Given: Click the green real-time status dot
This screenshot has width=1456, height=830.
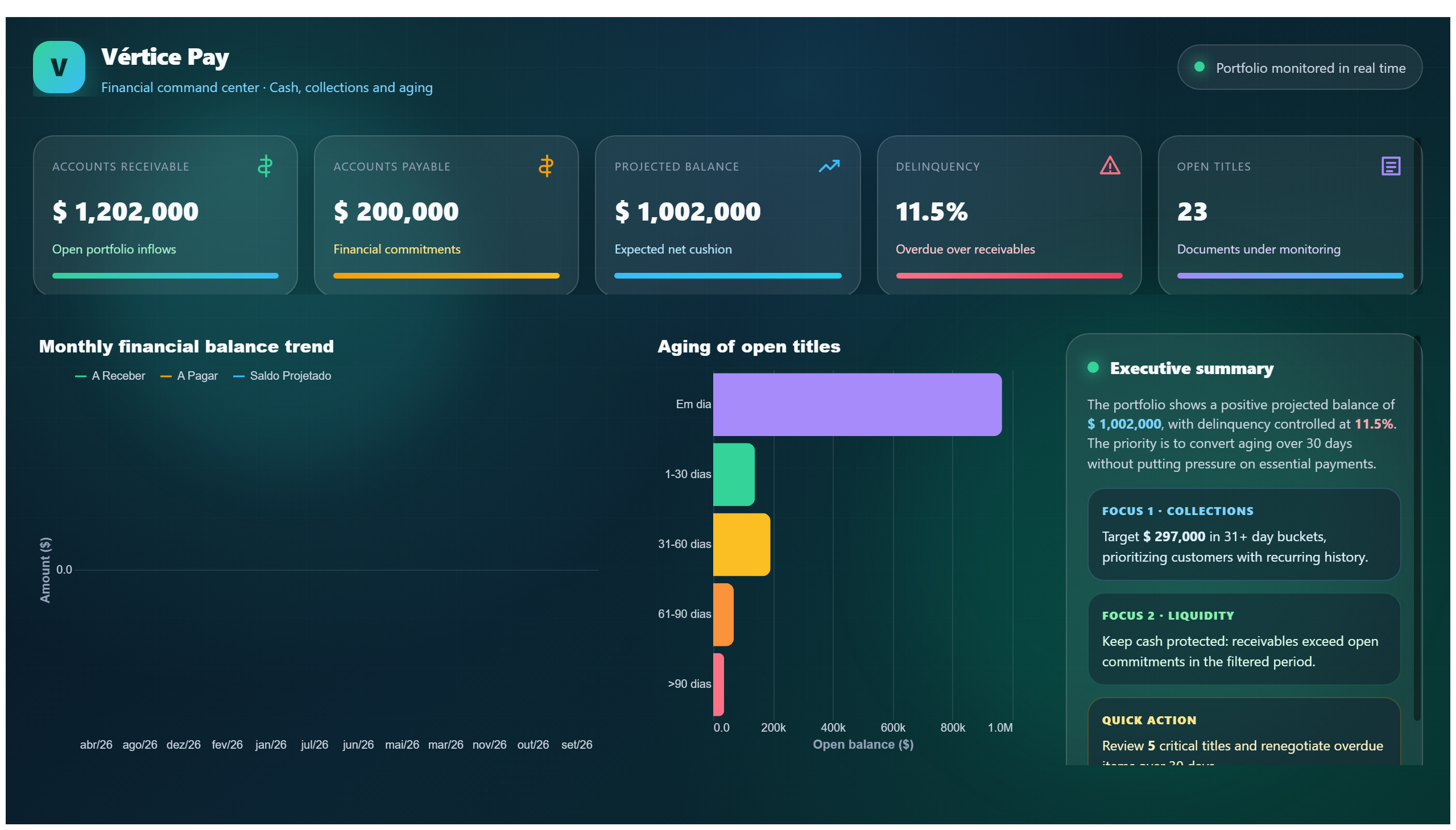Looking at the screenshot, I should pos(1199,67).
